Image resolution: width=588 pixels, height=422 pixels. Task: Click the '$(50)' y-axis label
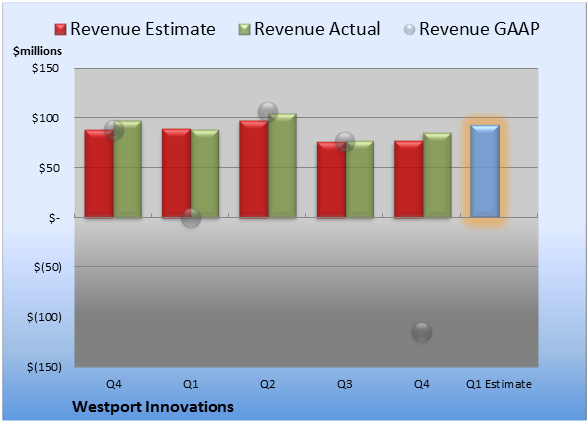coord(48,267)
